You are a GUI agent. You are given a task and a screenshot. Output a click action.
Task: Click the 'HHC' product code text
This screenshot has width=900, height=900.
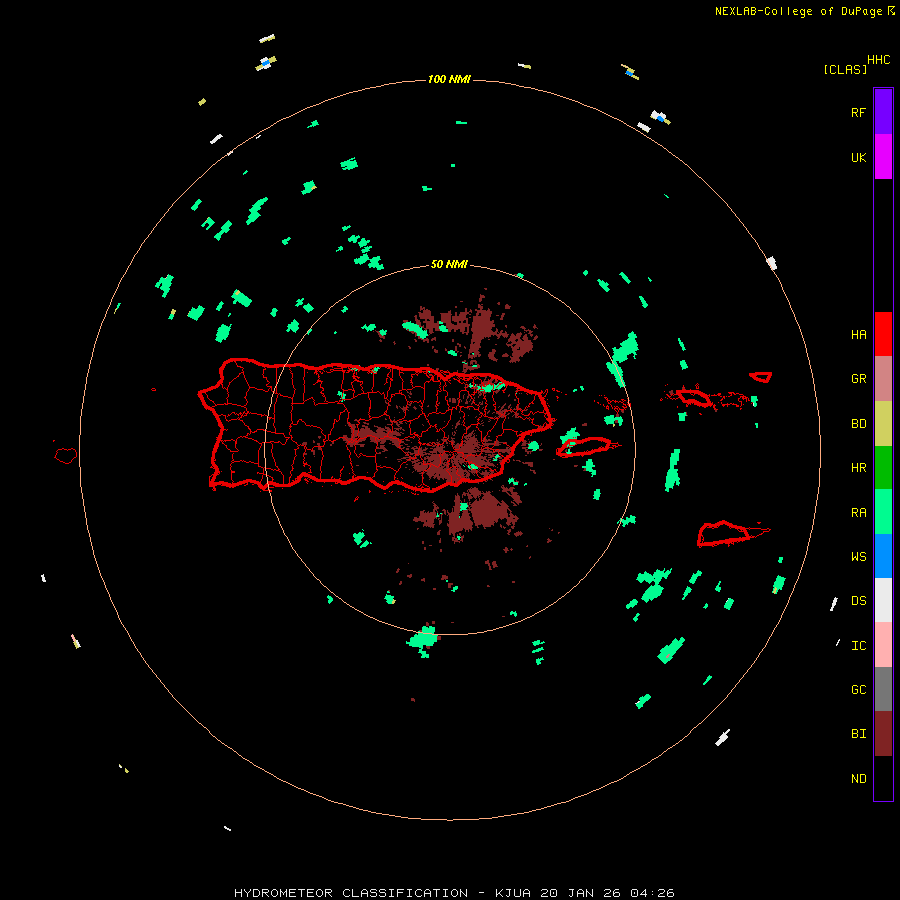tap(878, 60)
